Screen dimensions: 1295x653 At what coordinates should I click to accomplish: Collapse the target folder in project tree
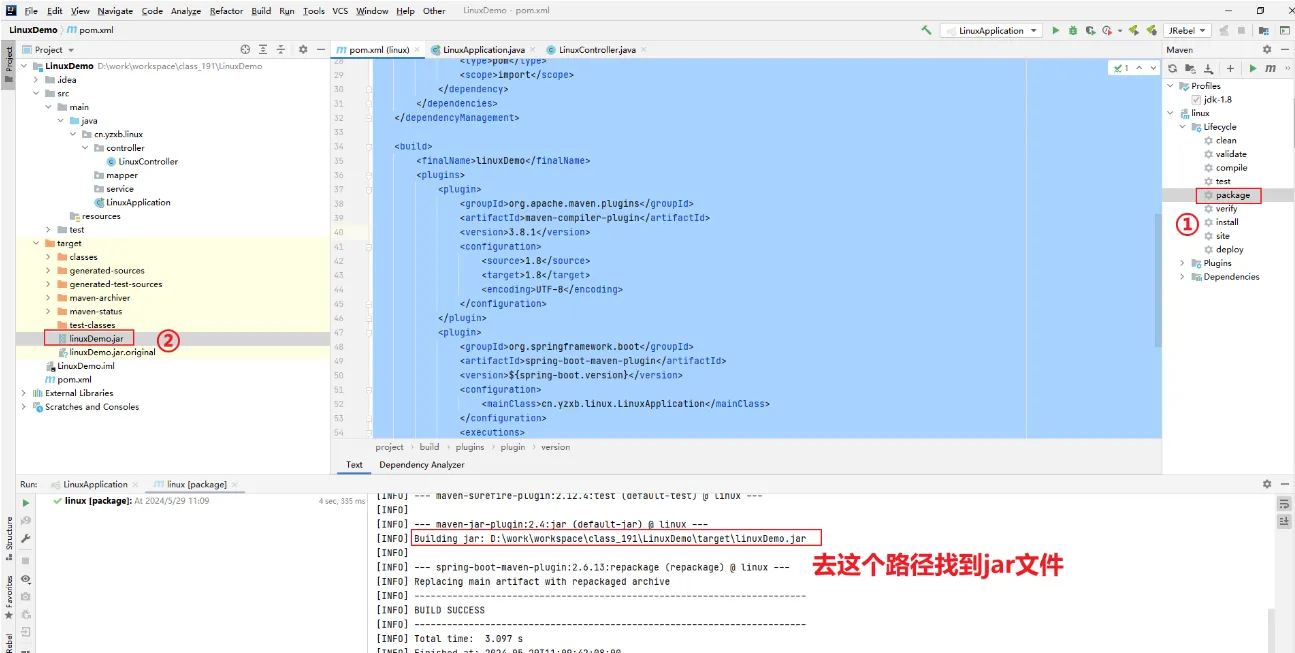36,243
